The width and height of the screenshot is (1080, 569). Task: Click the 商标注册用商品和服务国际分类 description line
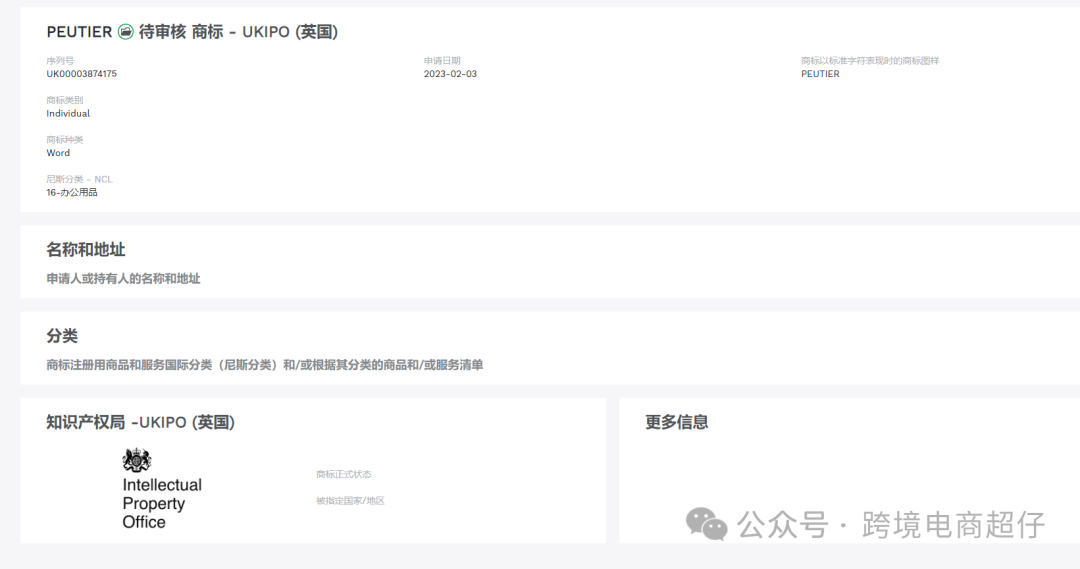pyautogui.click(x=264, y=365)
